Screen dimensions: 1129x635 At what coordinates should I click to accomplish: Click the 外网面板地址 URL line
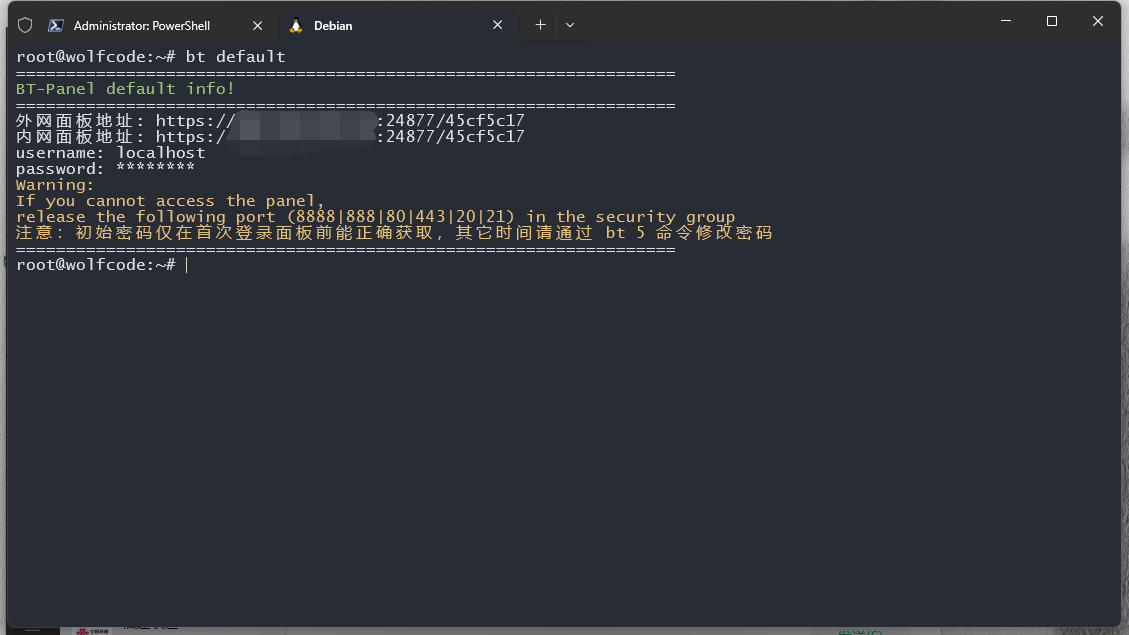[270, 120]
